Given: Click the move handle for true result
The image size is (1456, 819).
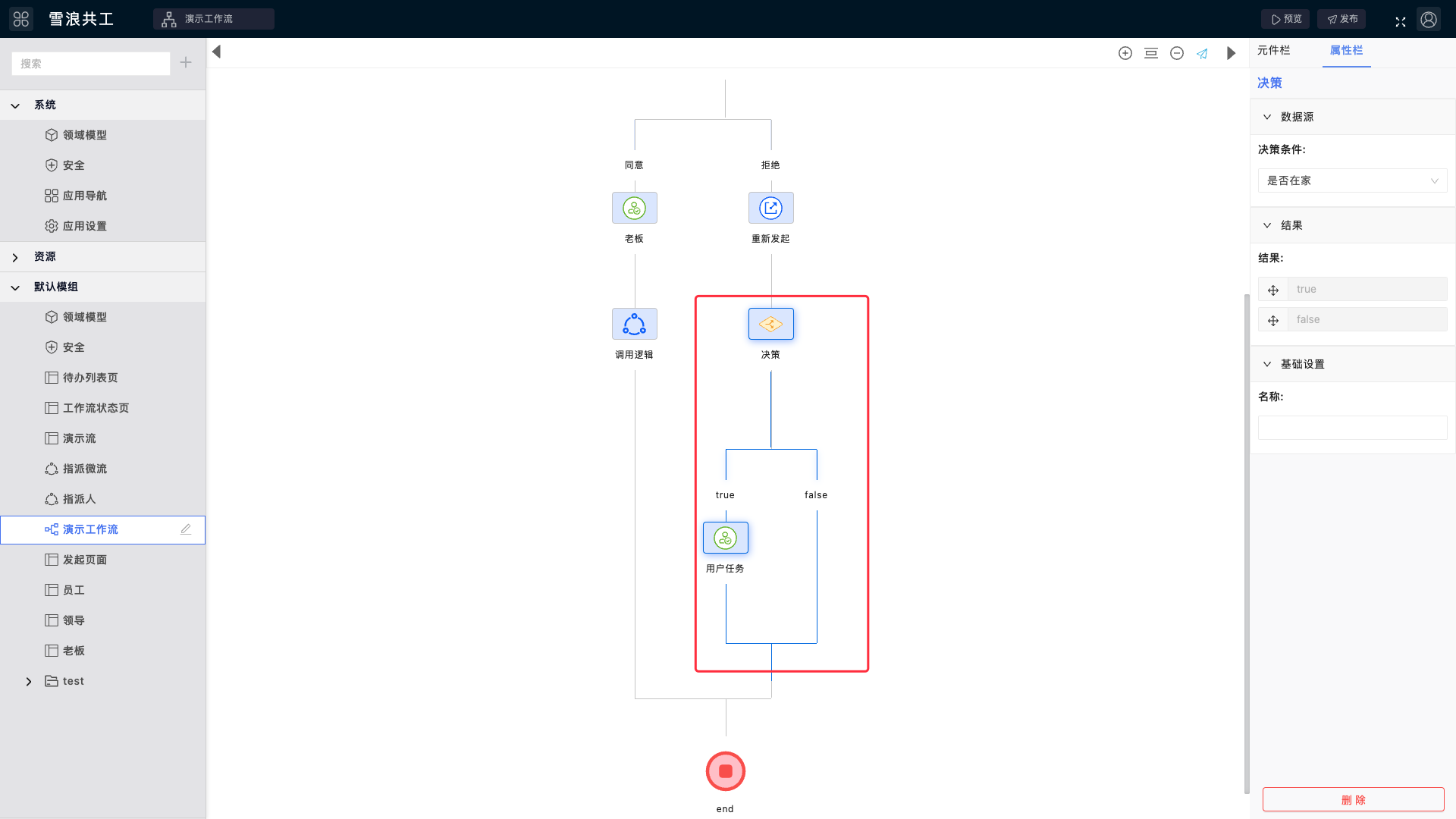Looking at the screenshot, I should (1273, 290).
